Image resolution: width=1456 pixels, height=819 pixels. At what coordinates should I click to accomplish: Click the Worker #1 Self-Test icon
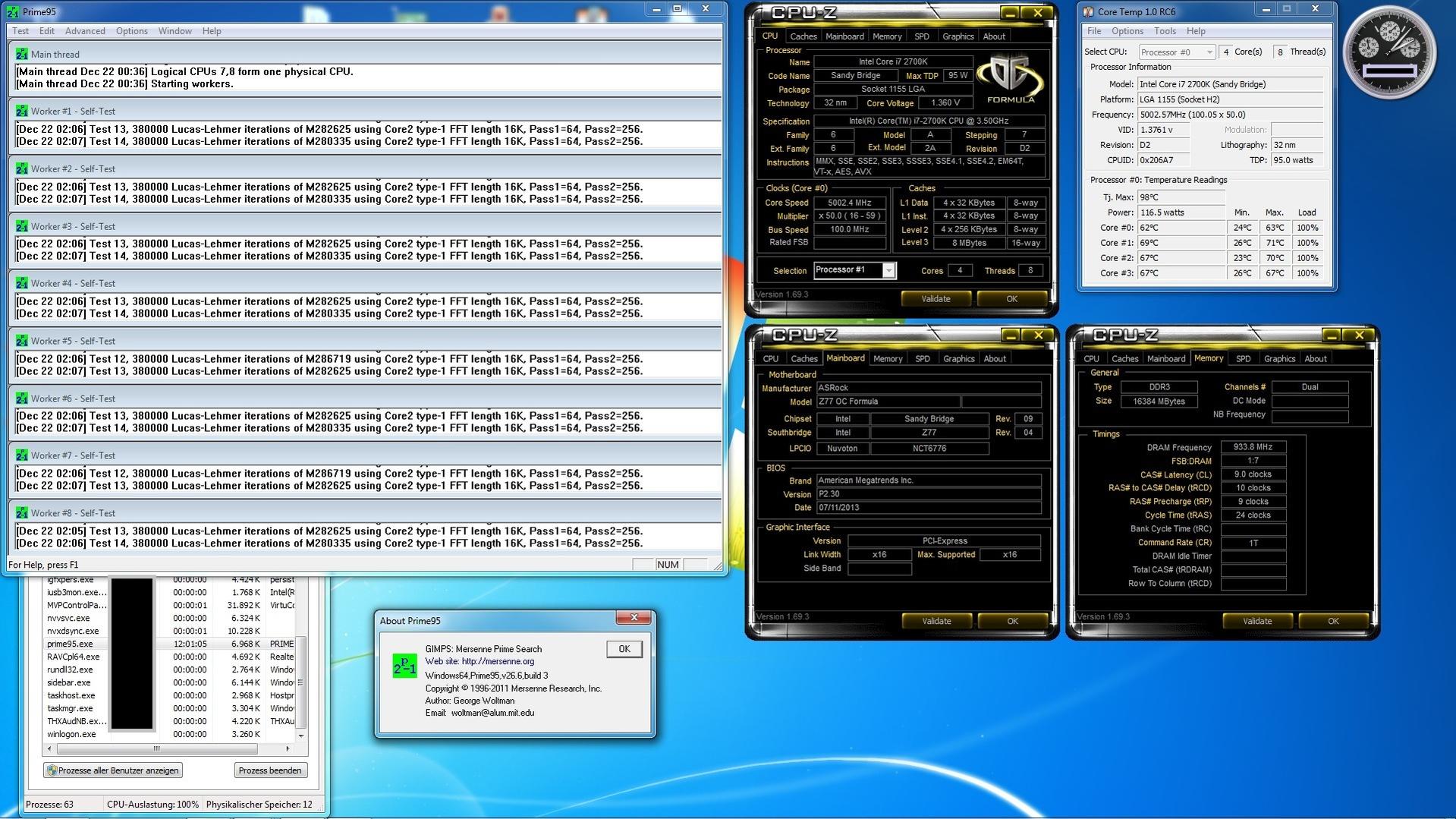(x=22, y=111)
